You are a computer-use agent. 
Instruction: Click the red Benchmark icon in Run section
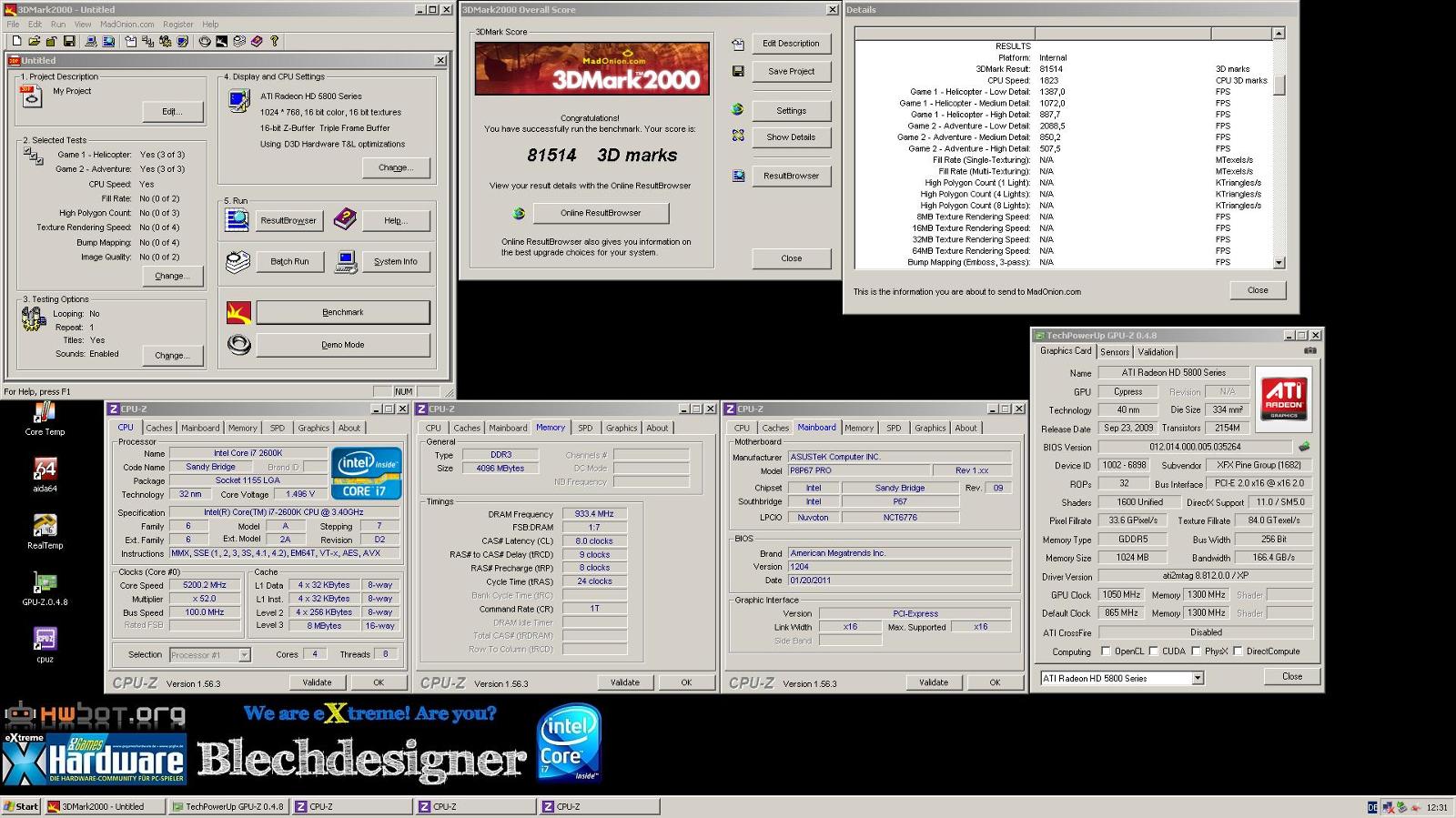pos(238,312)
